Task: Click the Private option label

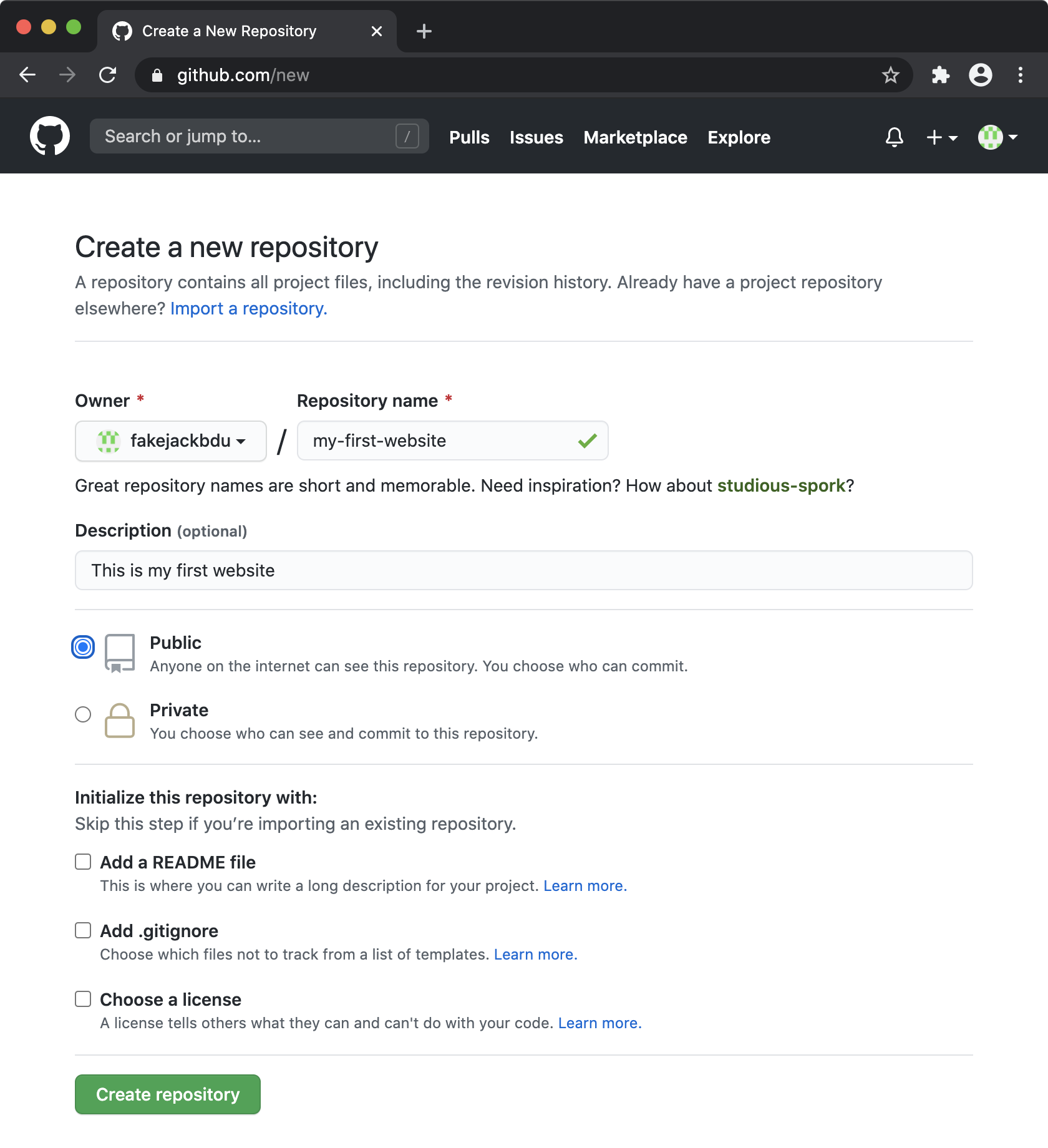Action: (179, 710)
